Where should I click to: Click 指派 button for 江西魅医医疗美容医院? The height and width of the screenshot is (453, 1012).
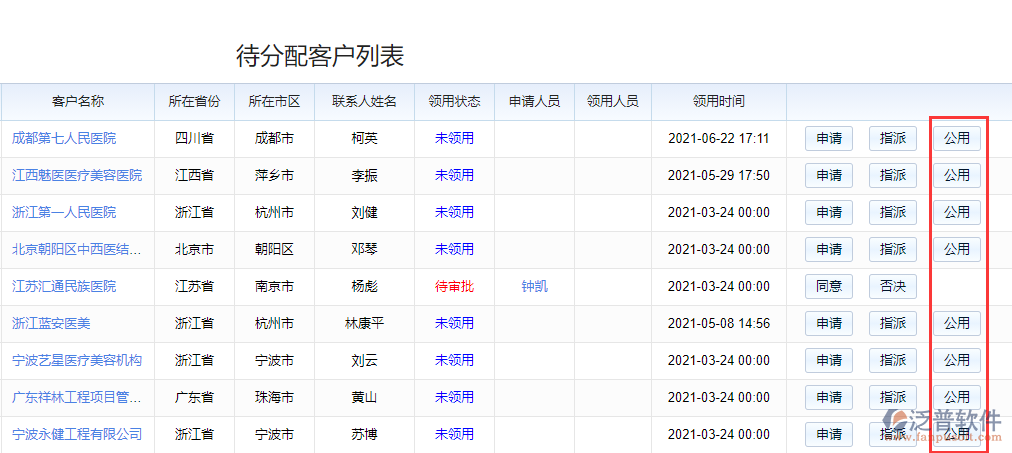(x=892, y=175)
